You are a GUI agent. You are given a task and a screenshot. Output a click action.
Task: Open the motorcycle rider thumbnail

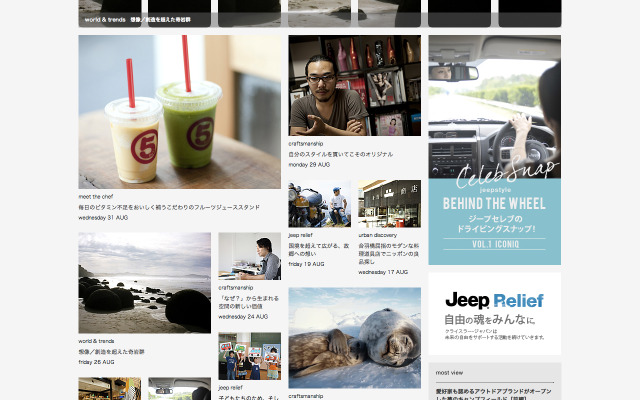click(x=320, y=204)
